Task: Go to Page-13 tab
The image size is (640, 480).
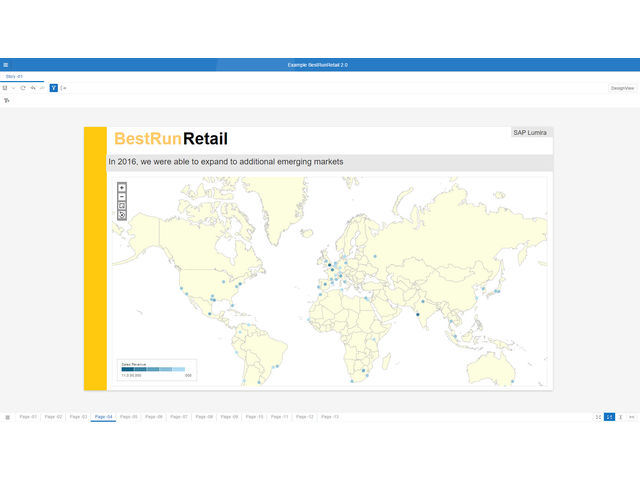Action: (330, 416)
